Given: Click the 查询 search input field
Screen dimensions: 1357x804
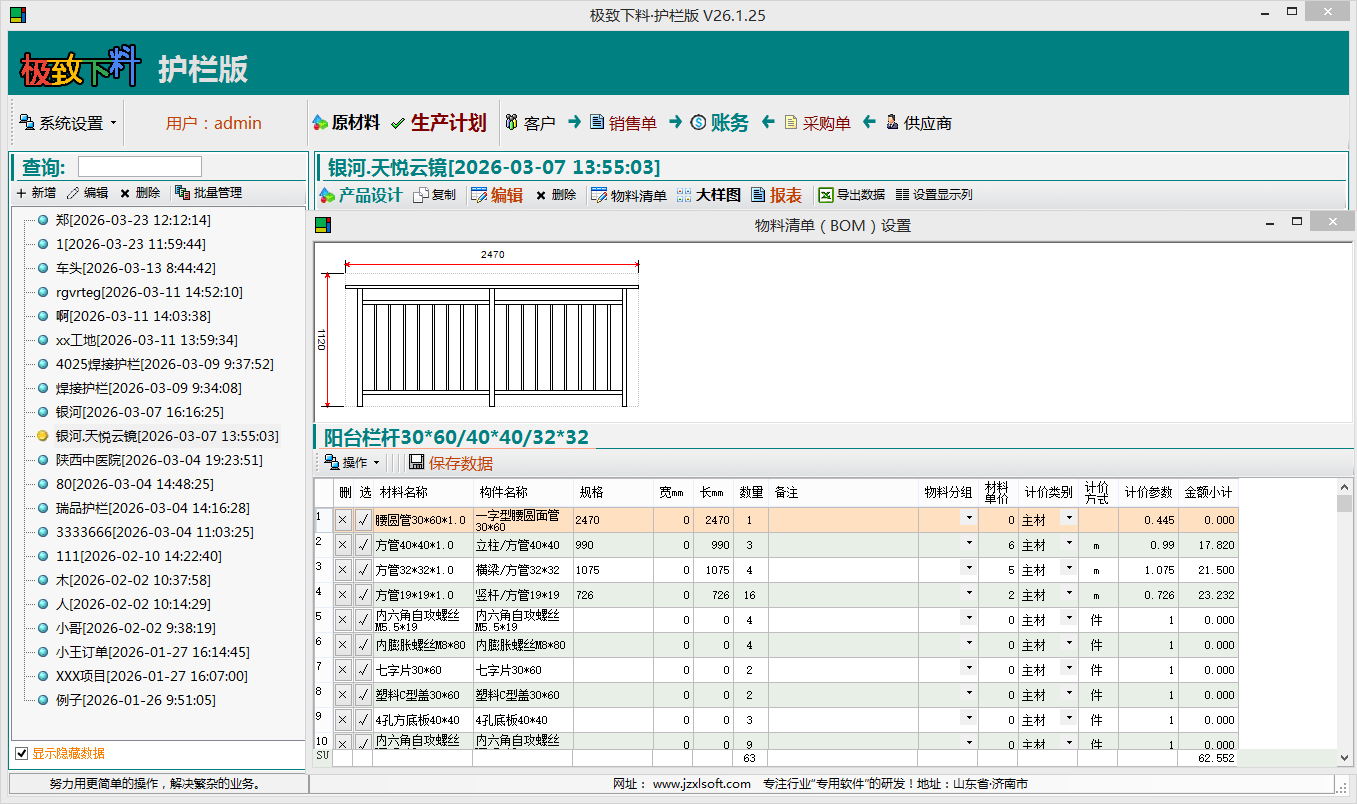Looking at the screenshot, I should click(140, 167).
